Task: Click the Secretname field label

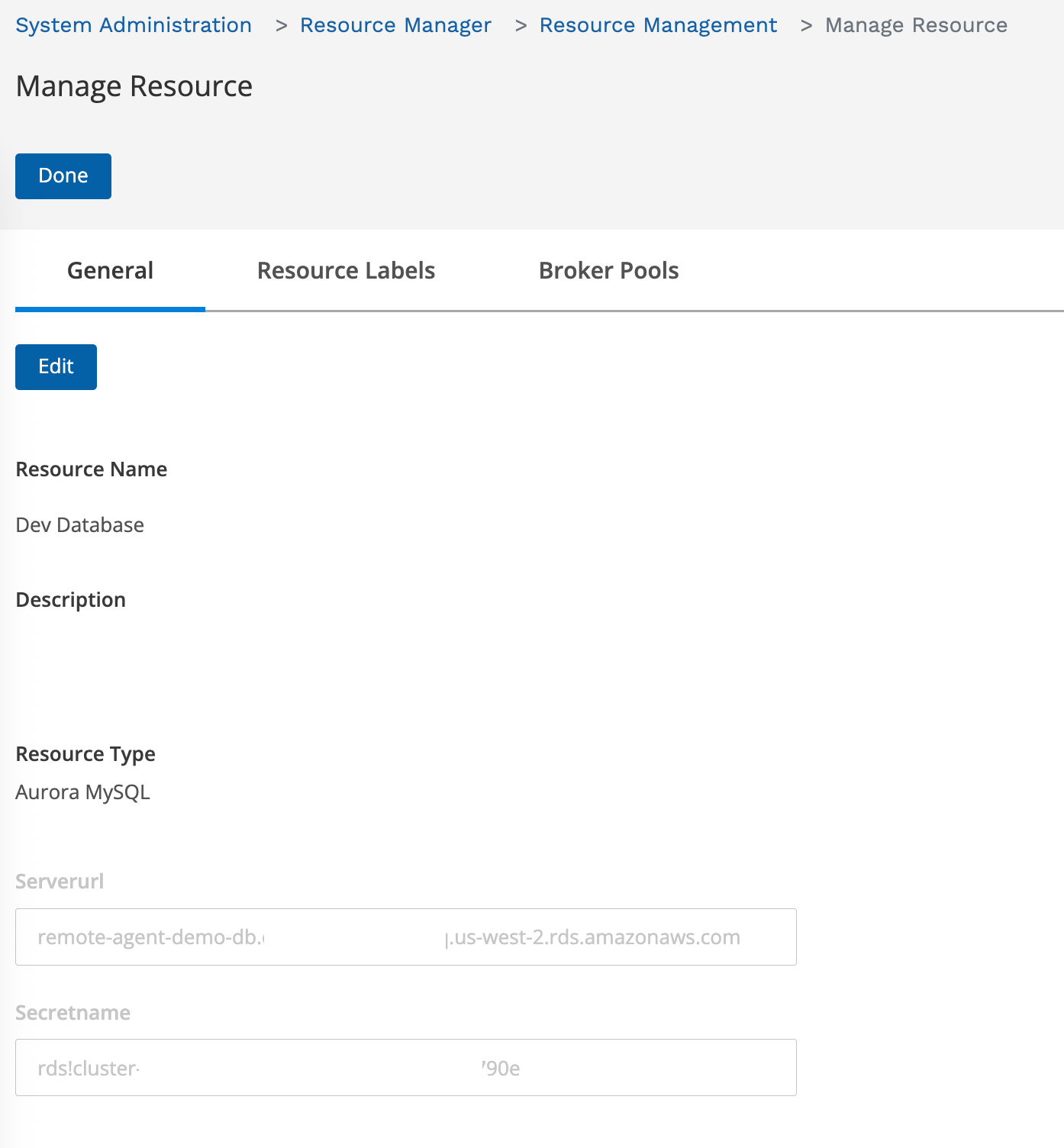Action: pyautogui.click(x=73, y=1013)
